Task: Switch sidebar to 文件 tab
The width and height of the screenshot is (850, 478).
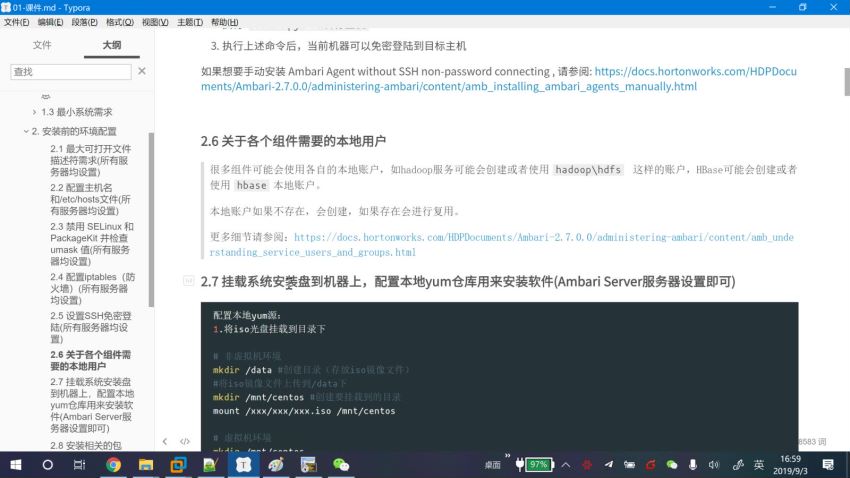Action: coord(42,45)
